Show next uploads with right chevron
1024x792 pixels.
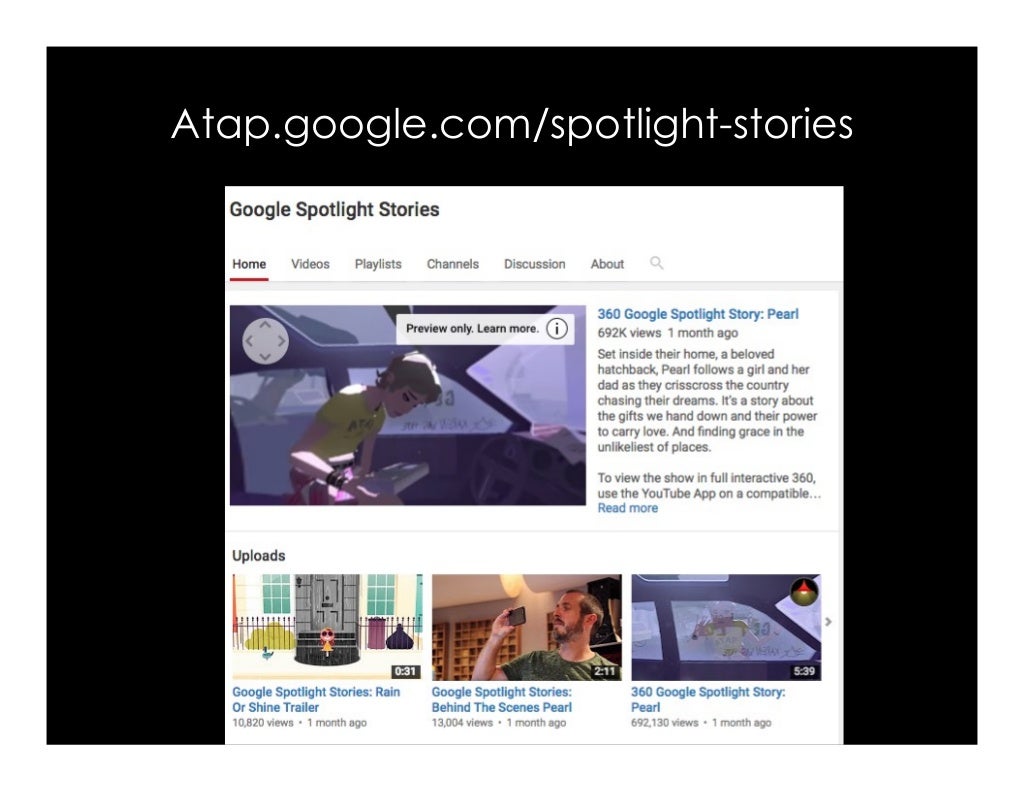click(828, 622)
